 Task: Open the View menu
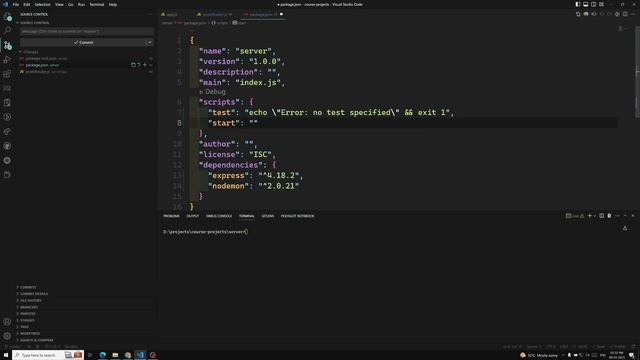[x=59, y=4]
